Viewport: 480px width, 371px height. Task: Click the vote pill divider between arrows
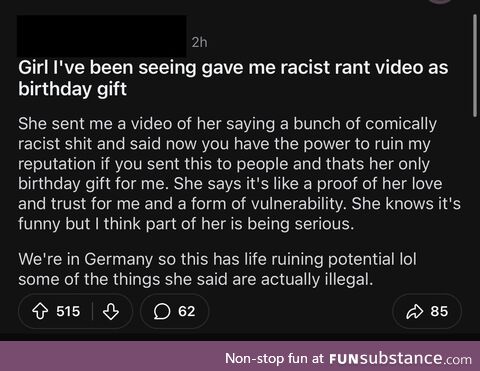click(x=92, y=311)
